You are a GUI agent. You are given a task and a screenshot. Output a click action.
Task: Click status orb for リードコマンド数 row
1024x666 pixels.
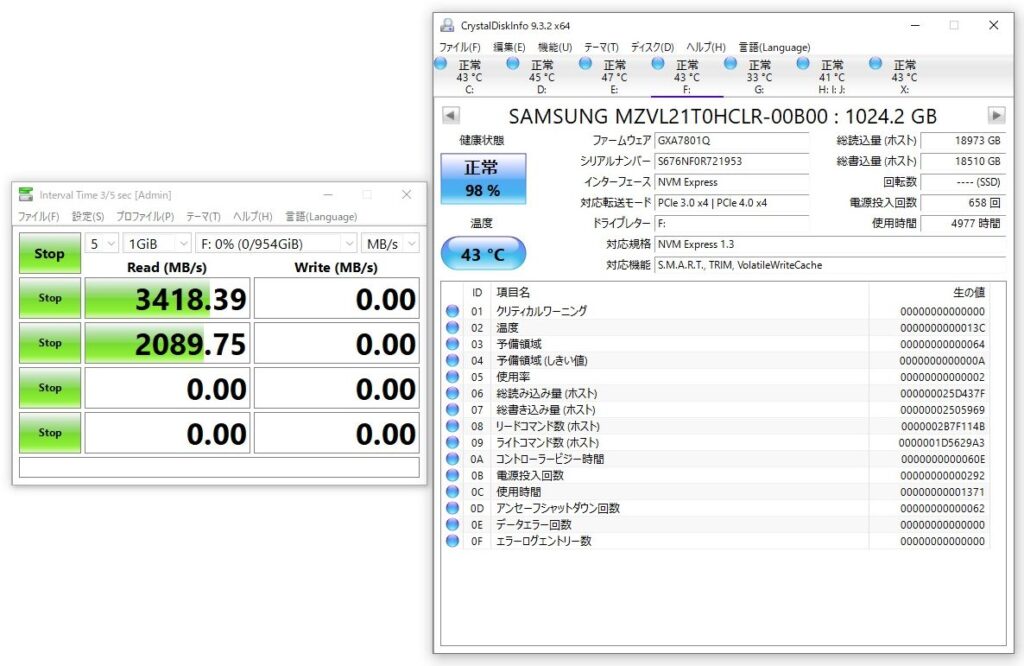tap(452, 426)
